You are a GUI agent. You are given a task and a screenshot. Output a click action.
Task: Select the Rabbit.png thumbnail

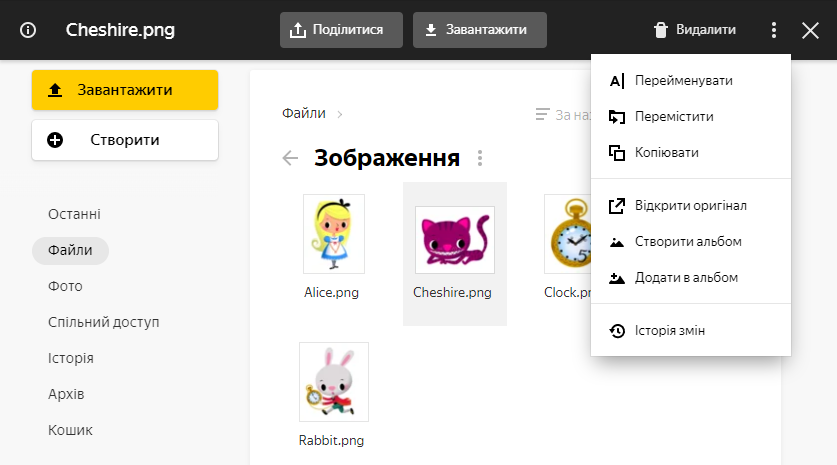point(334,382)
